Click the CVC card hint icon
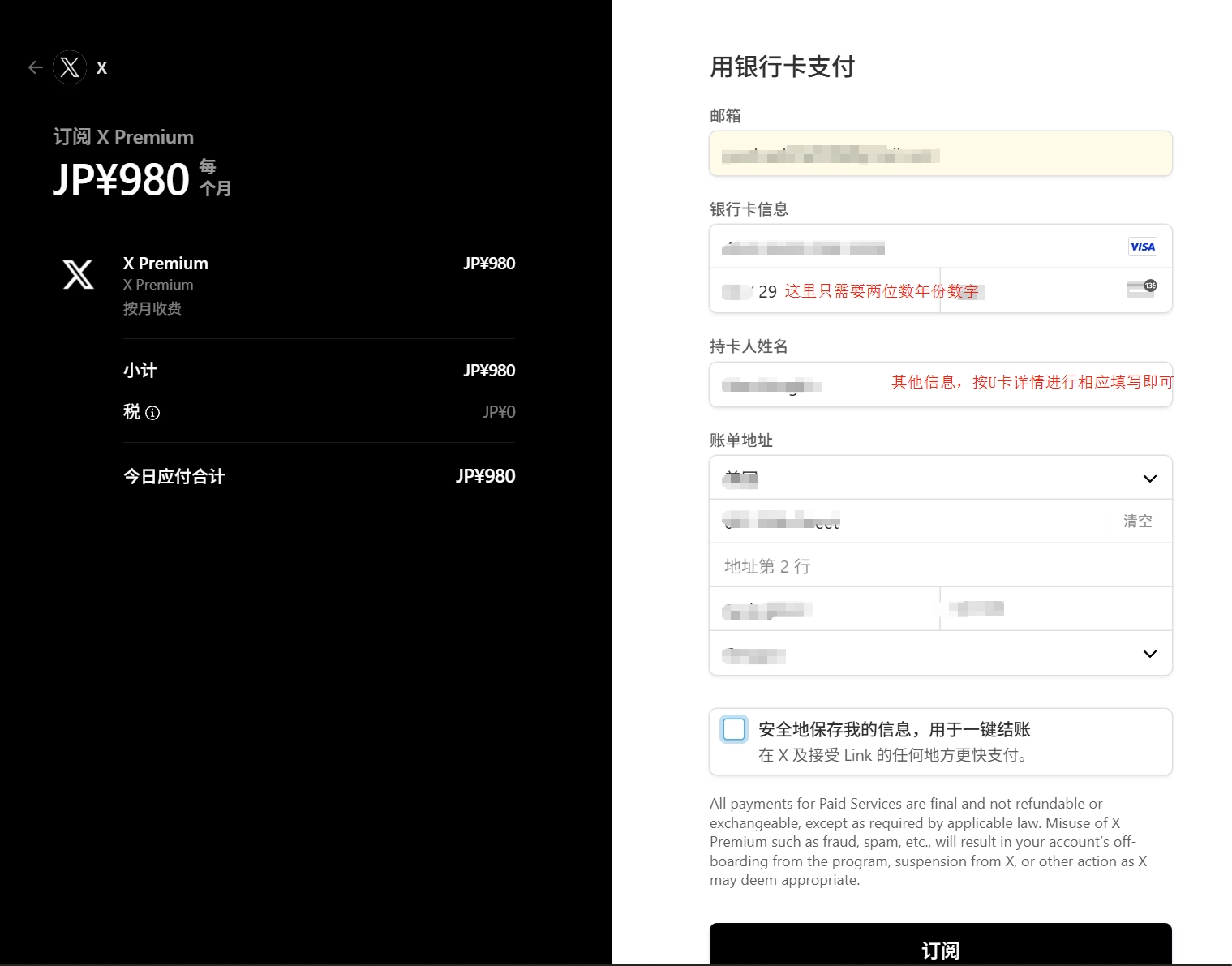This screenshot has width=1232, height=966. coord(1142,290)
